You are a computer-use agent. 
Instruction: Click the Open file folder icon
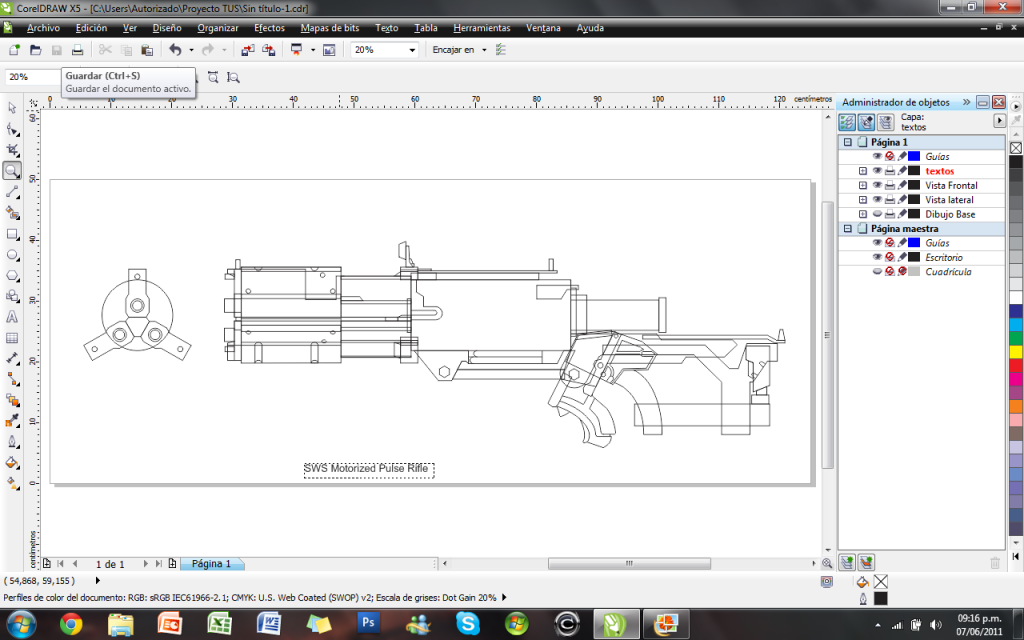(36, 50)
